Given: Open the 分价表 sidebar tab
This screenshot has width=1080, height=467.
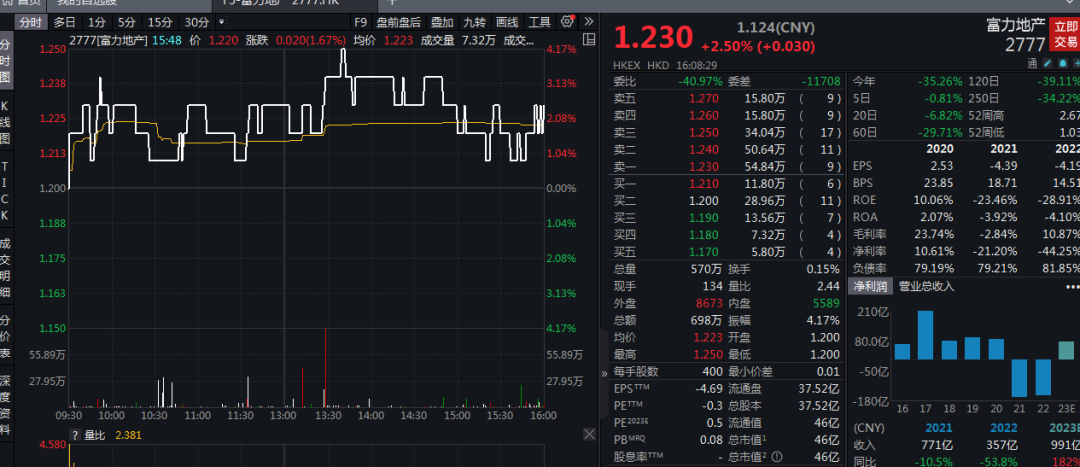Looking at the screenshot, I should tap(6, 338).
